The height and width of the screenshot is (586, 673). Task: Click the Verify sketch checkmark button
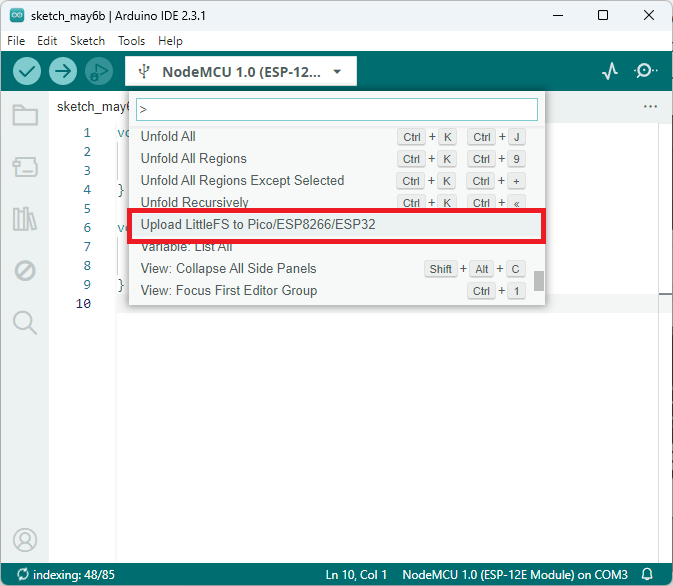[x=27, y=71]
